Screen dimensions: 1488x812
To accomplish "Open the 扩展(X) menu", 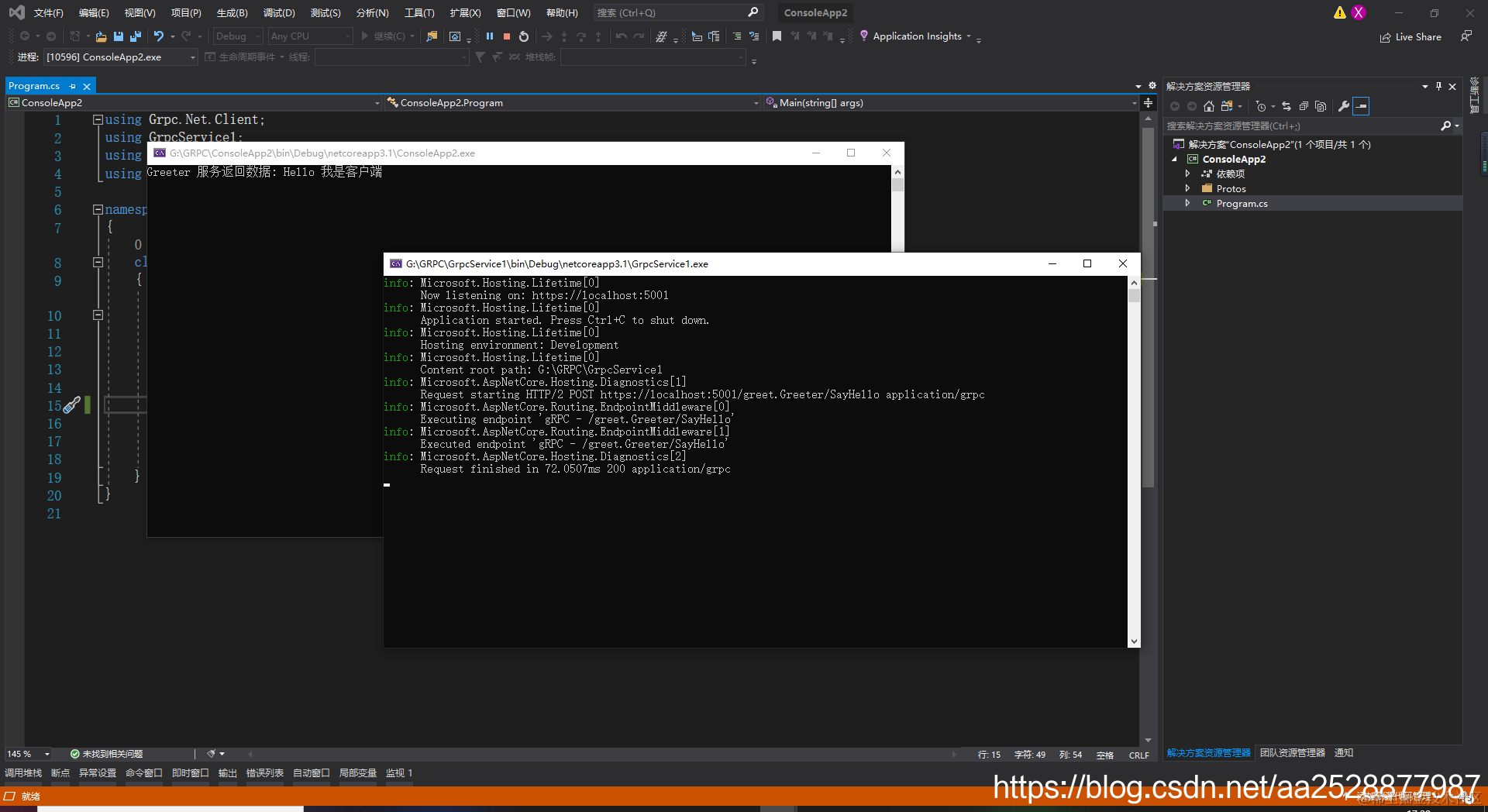I will coord(465,12).
